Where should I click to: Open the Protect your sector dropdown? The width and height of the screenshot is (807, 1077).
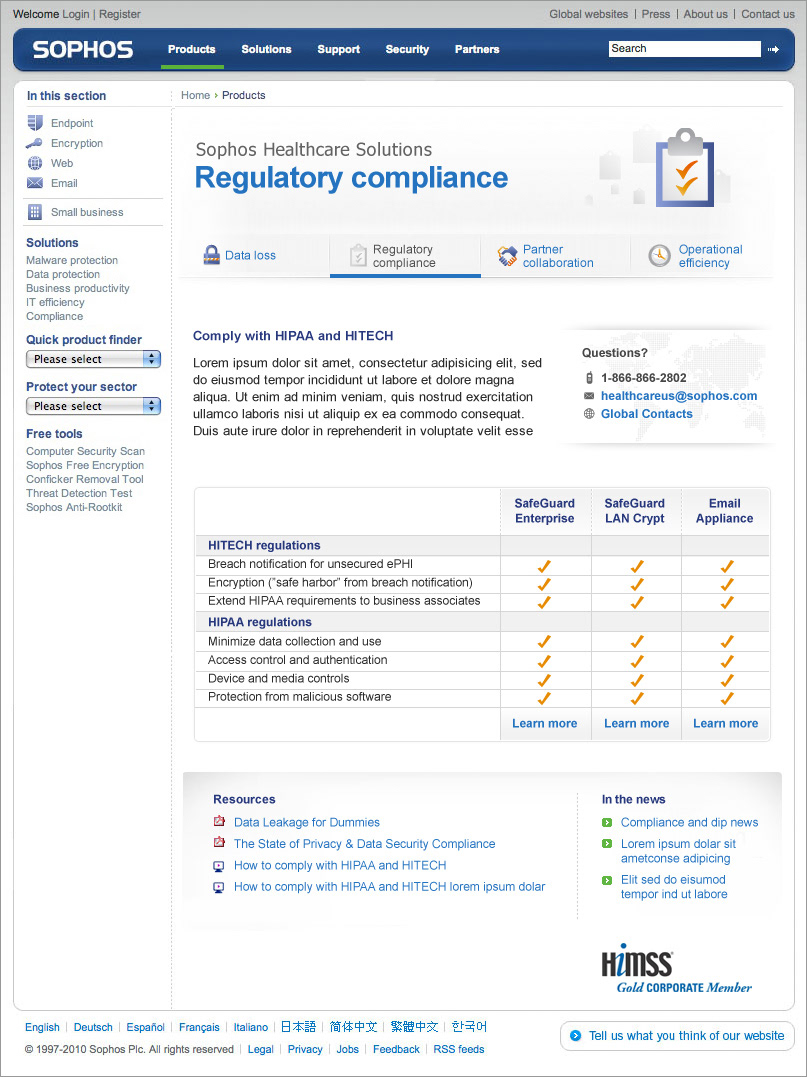point(93,406)
